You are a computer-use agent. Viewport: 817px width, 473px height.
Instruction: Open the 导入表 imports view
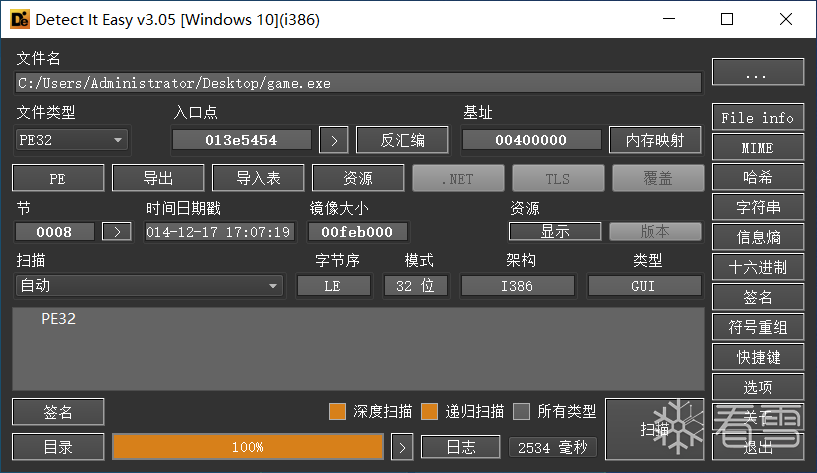pos(258,178)
